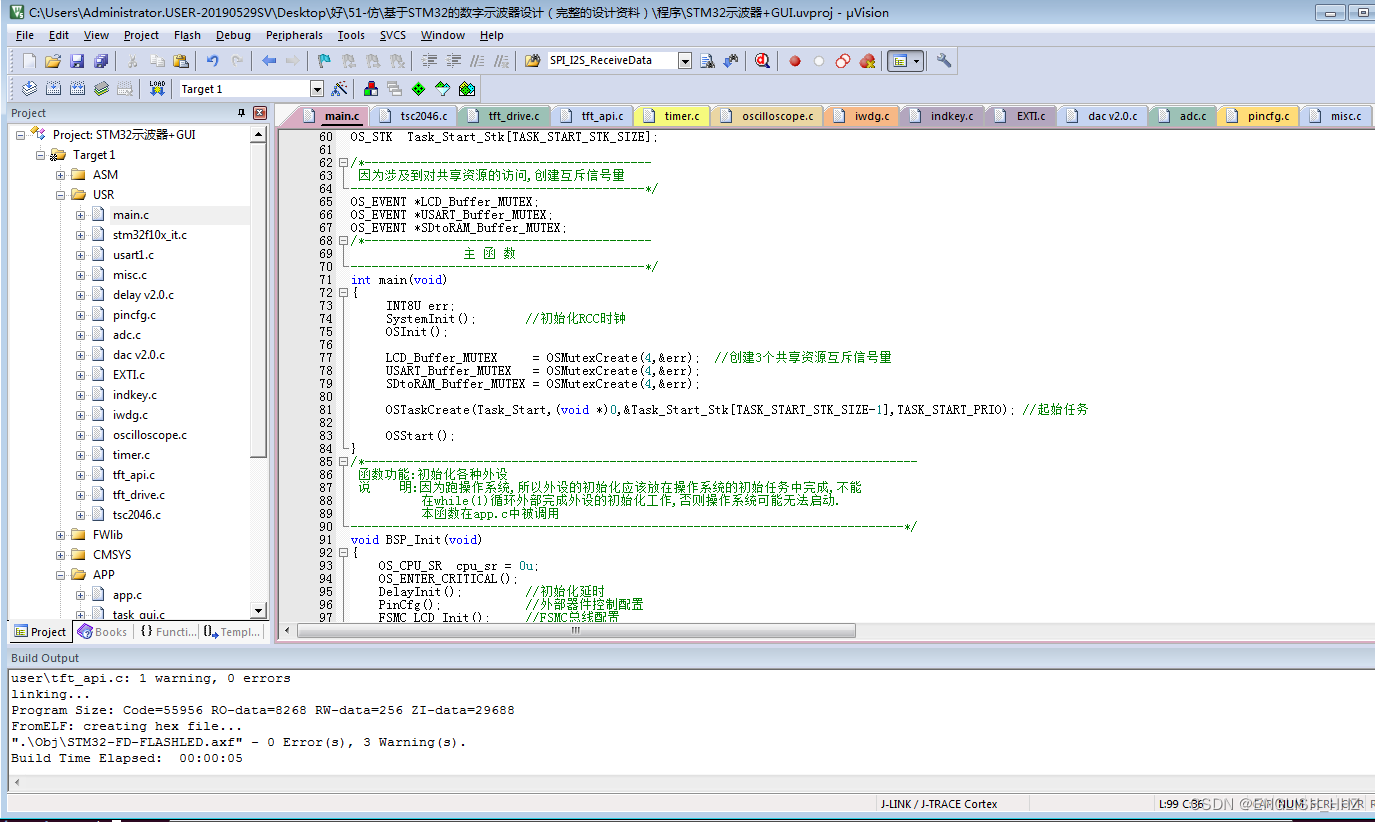Screen dimensions: 1375x822
Task: Select oscilloscope.c in project tree
Action: 149,435
